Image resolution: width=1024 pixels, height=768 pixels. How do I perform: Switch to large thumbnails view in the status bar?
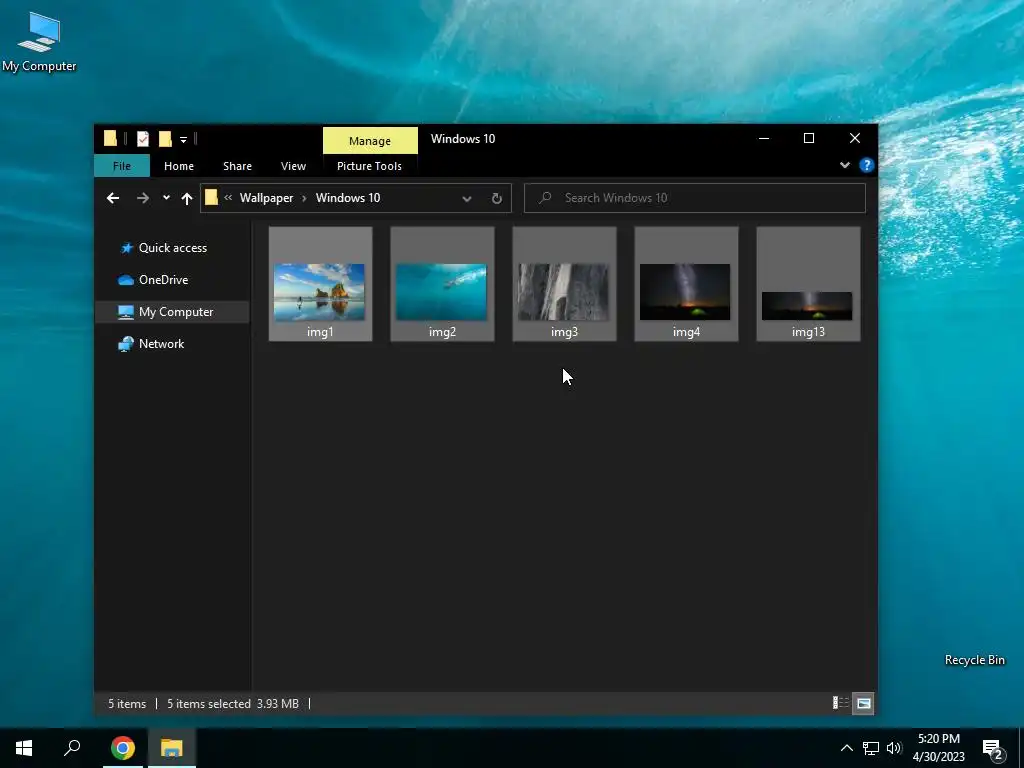[863, 703]
